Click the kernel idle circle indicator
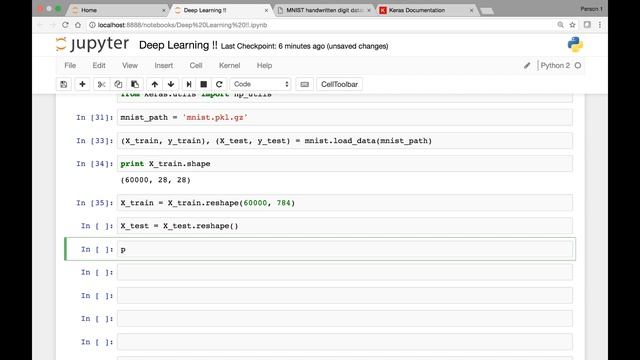The image size is (640, 360). 578,65
